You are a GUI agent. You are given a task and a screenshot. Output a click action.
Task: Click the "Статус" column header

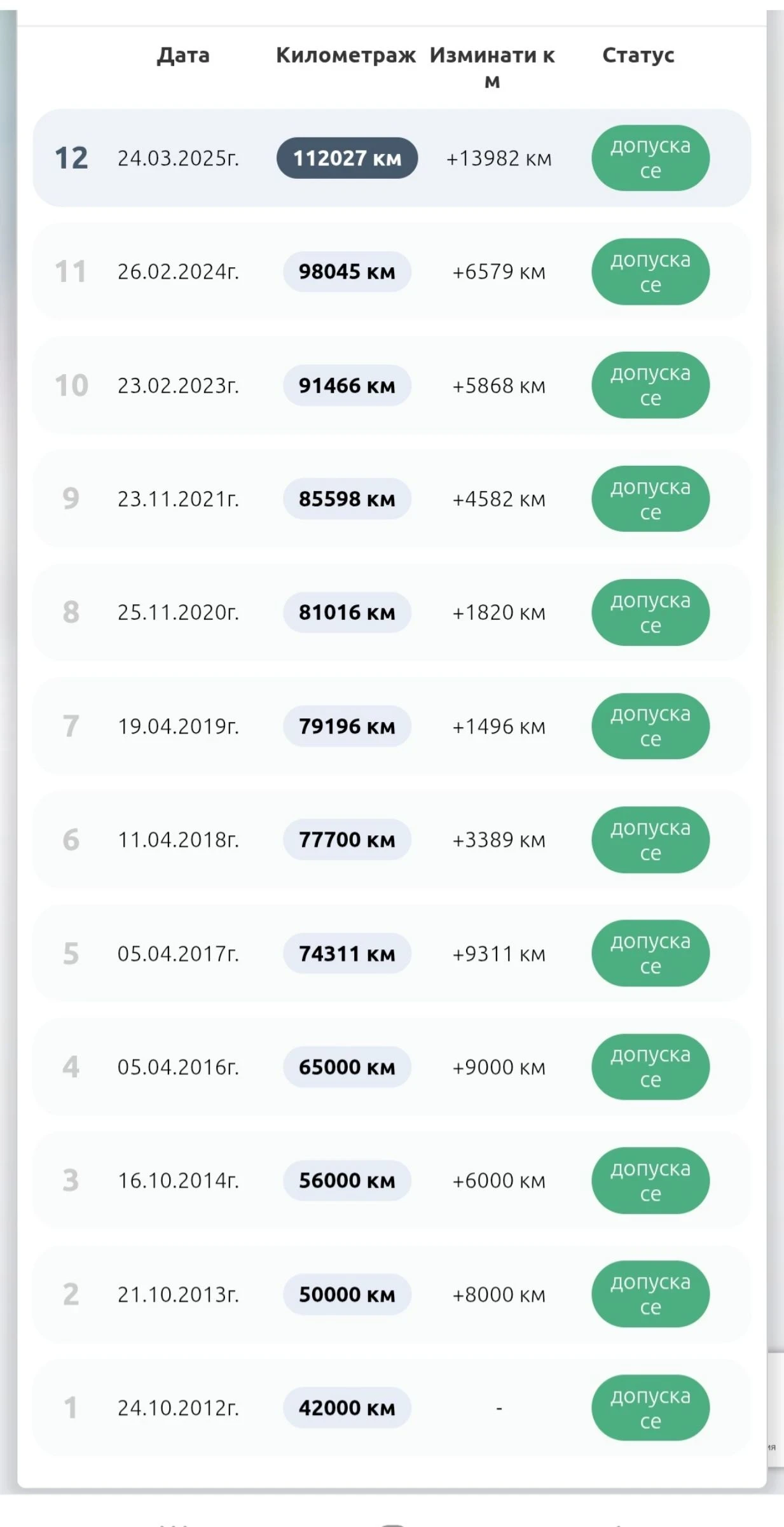point(638,55)
